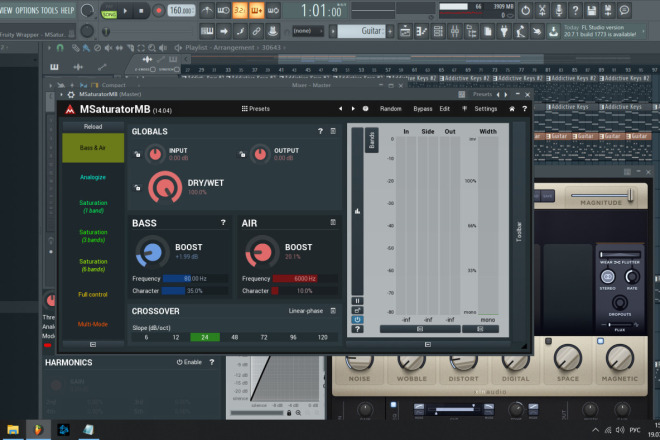Adjust the Air Character 10.0% bar

(304, 291)
